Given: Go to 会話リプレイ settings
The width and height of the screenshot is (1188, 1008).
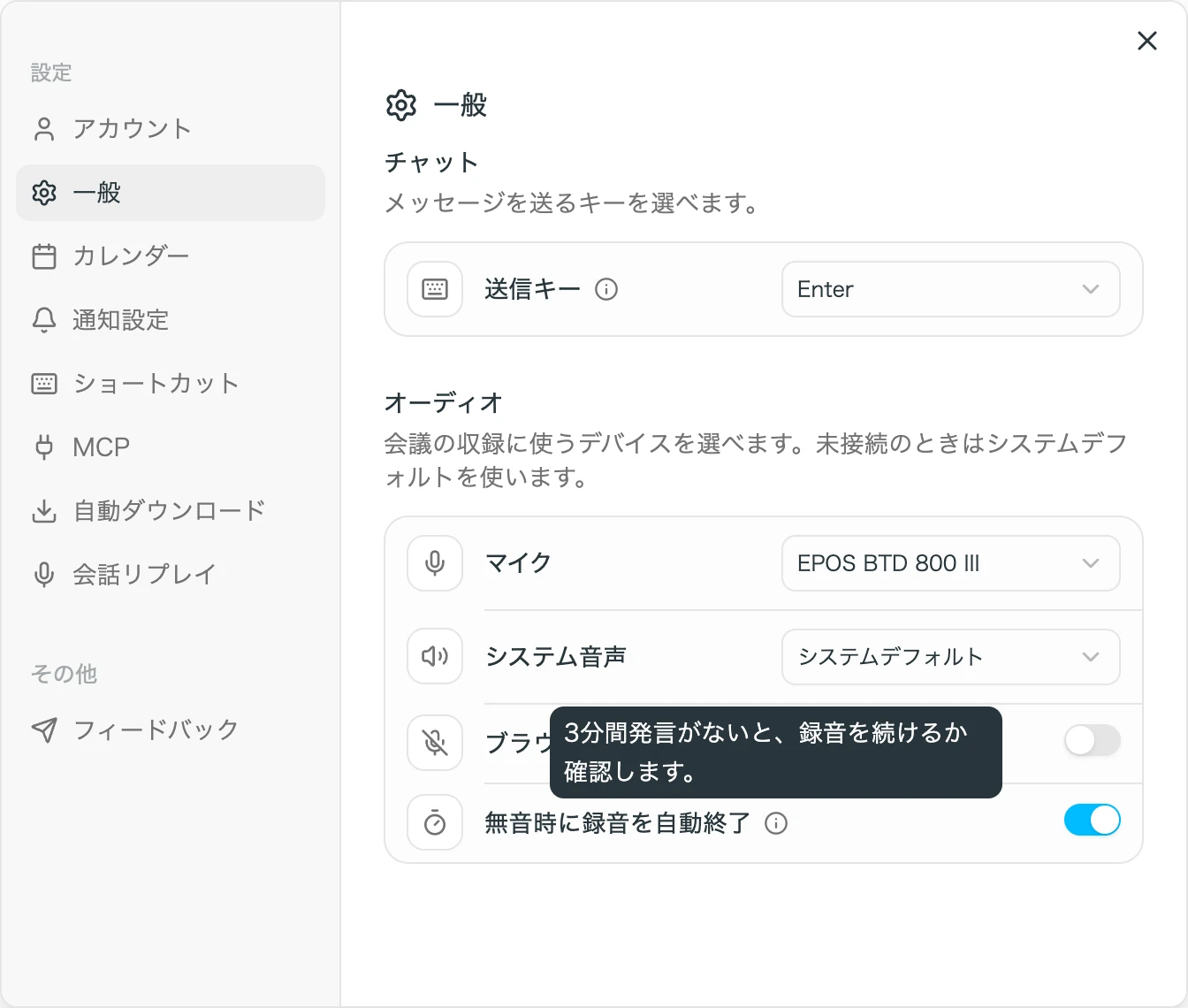Looking at the screenshot, I should pos(171,575).
